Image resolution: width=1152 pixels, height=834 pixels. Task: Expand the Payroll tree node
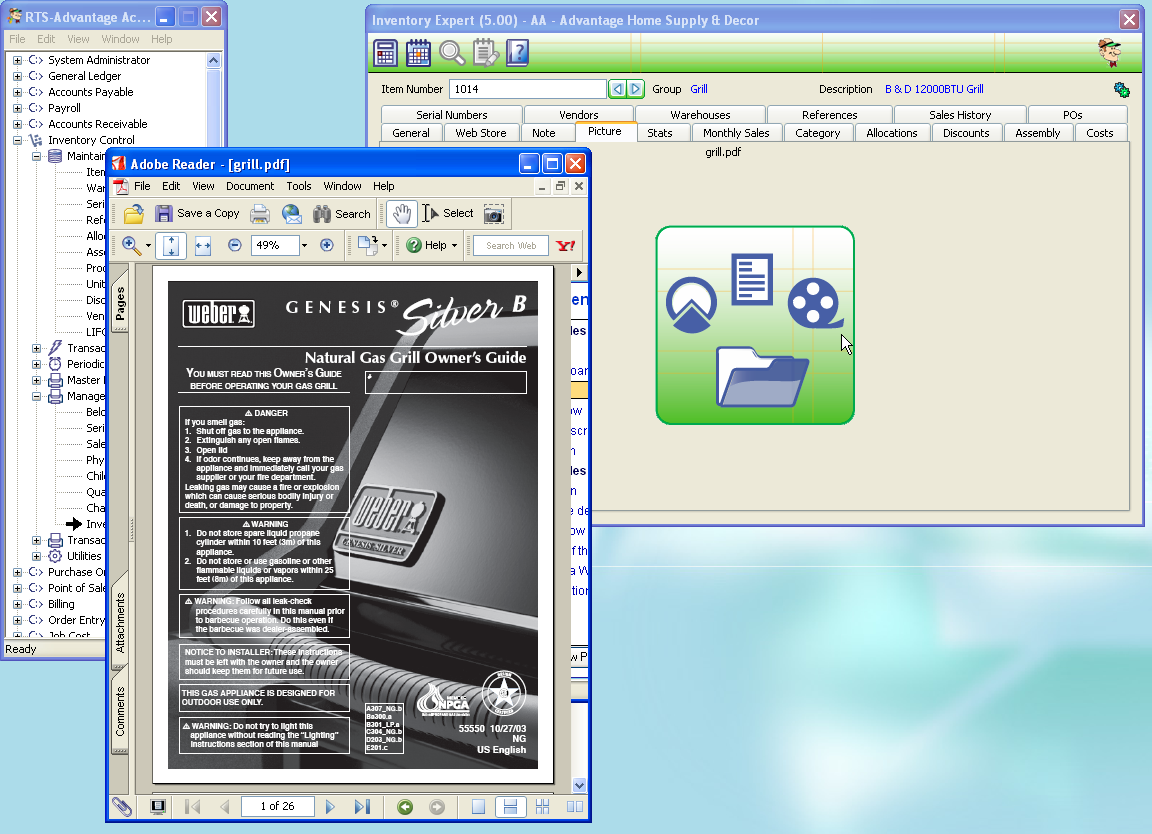click(17, 108)
